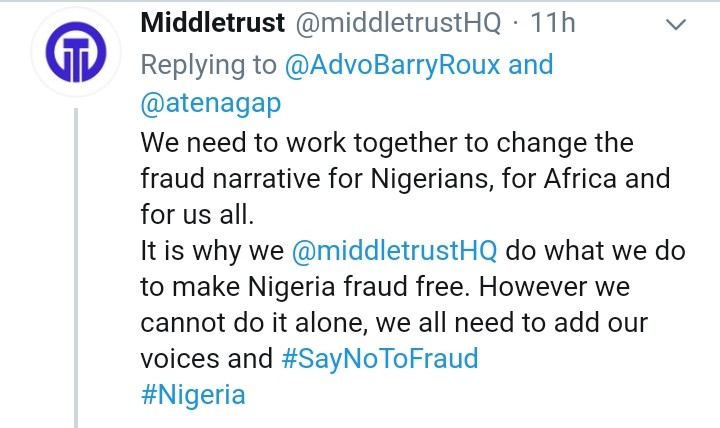Visit the @atenagap profile
Screen dimensions: 720x428
(x=211, y=103)
